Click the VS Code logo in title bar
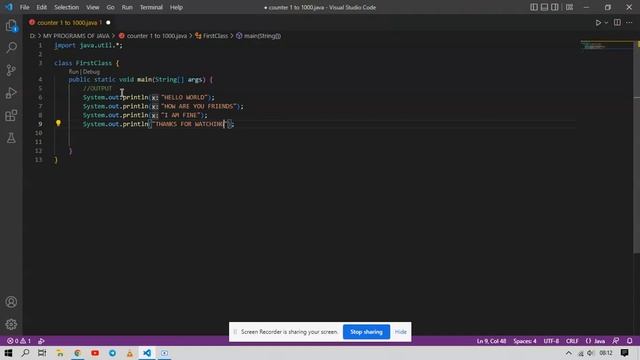640x360 pixels. click(x=9, y=7)
